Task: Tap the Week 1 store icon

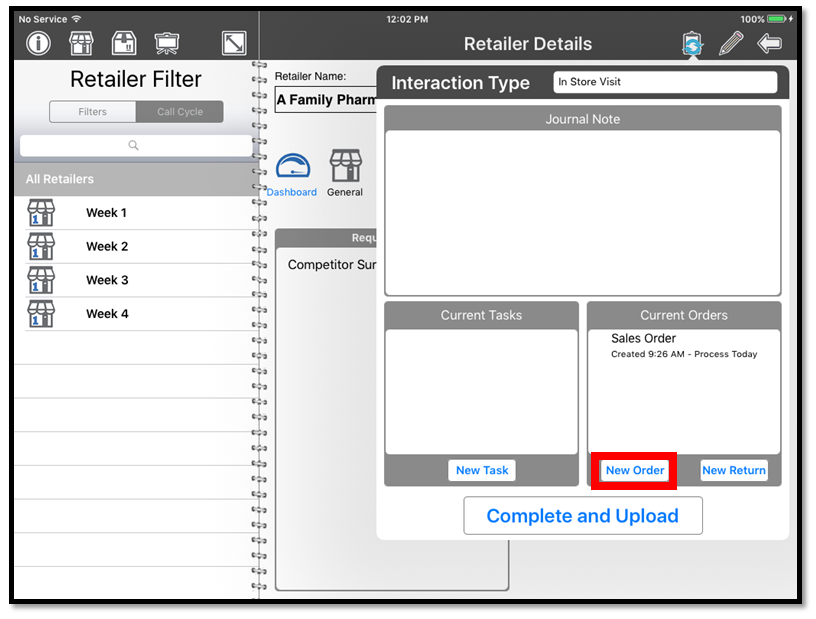Action: coord(41,212)
